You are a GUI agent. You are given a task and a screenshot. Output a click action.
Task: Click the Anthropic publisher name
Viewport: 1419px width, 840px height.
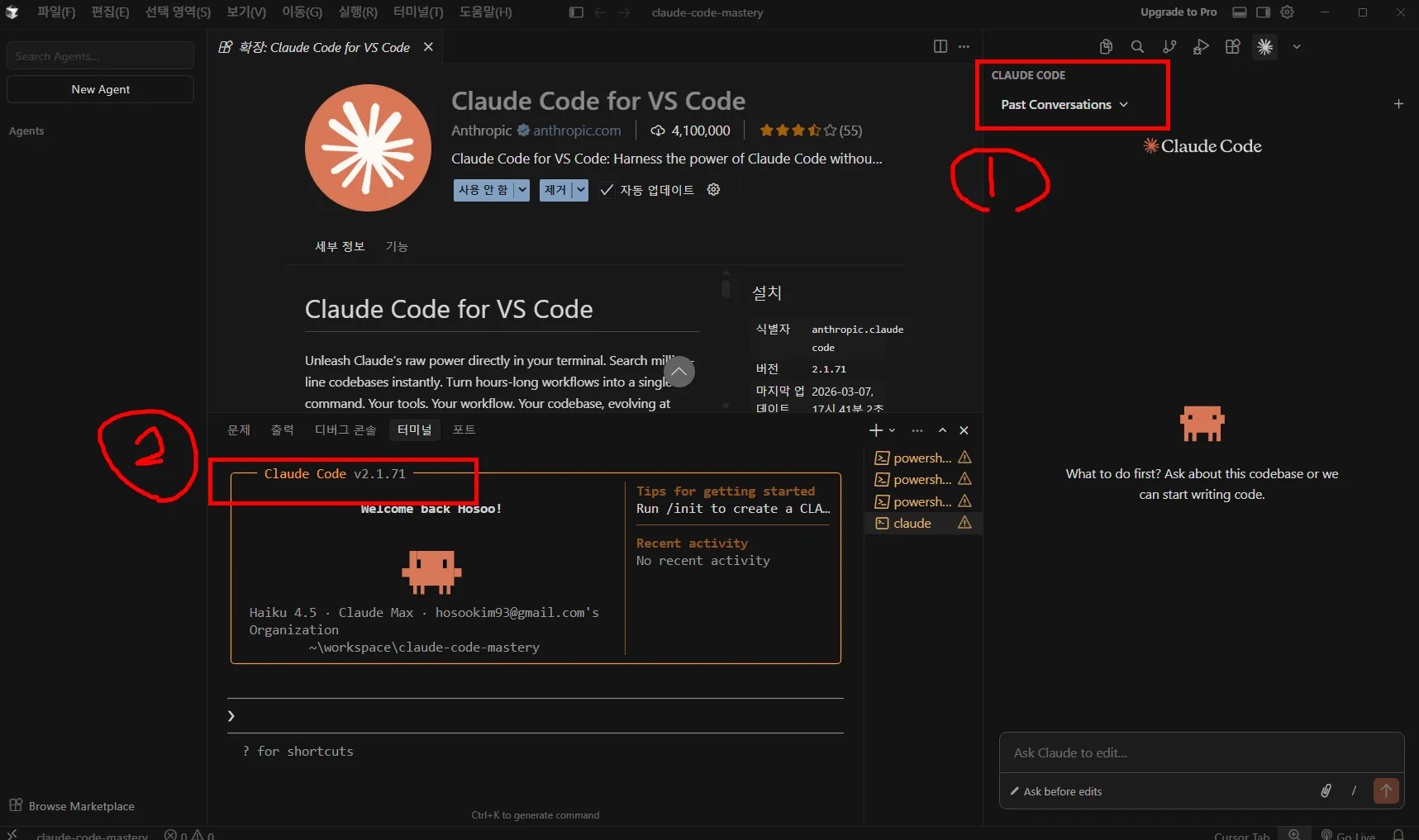[x=482, y=131]
